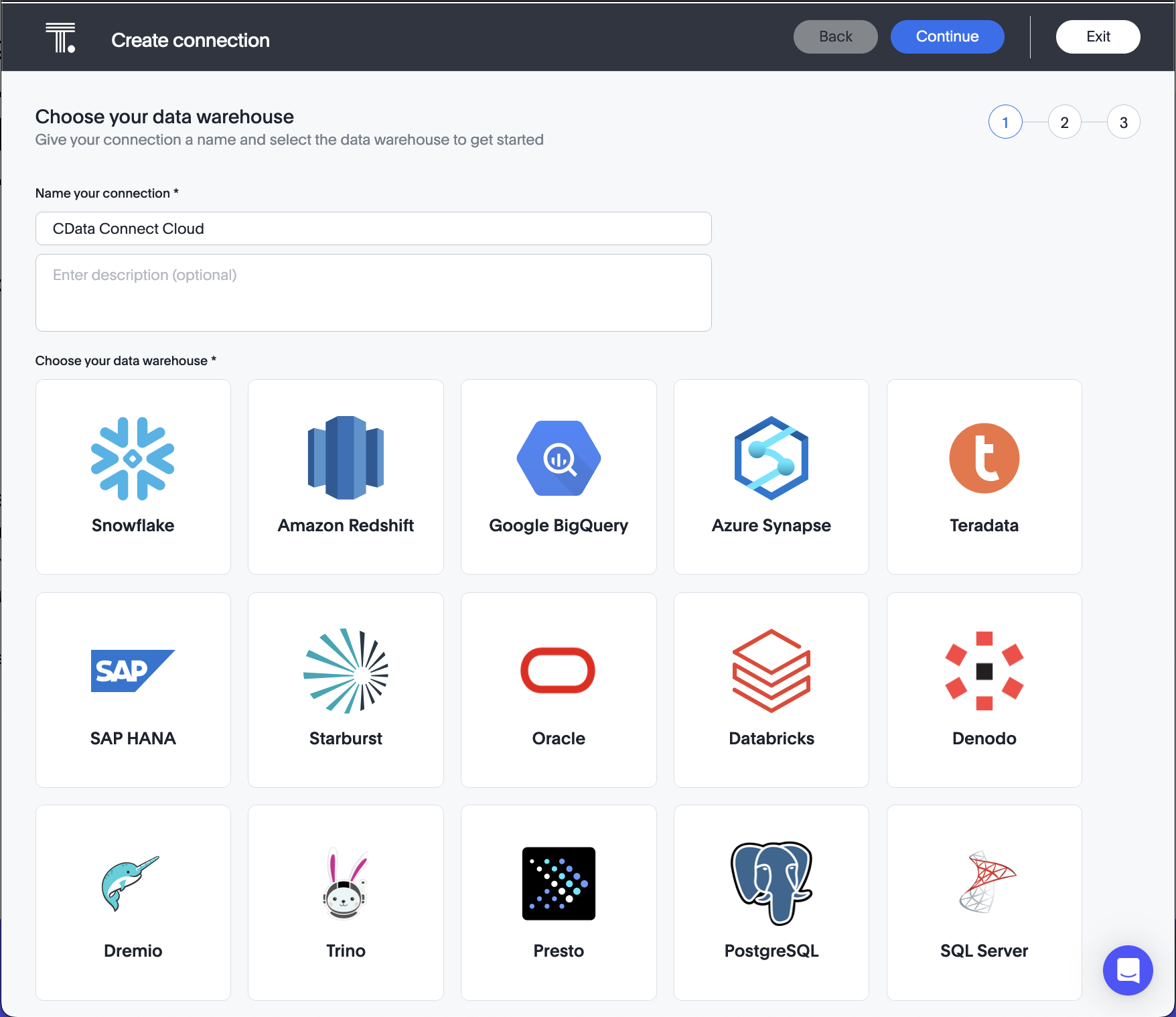Select the Trino bunny icon
The width and height of the screenshot is (1176, 1017).
pos(346,884)
